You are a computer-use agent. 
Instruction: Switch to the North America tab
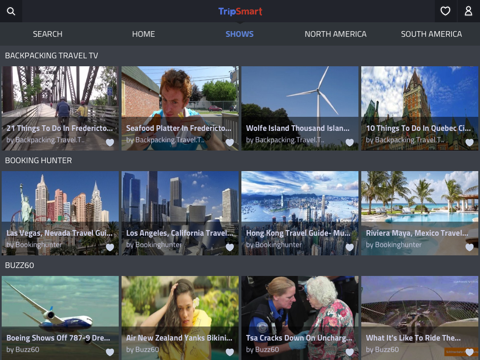pos(335,34)
